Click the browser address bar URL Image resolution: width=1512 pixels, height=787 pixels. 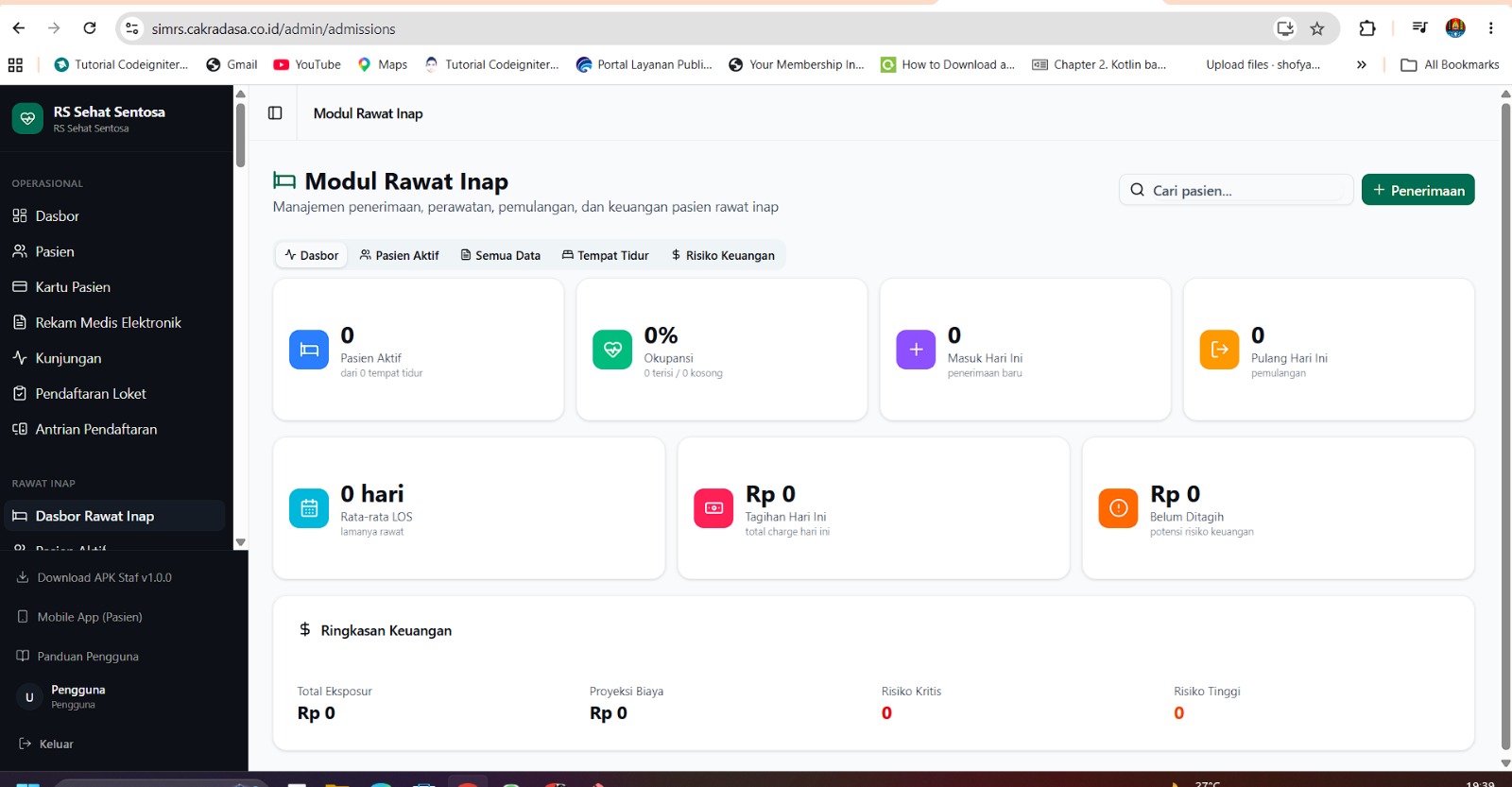pos(274,28)
